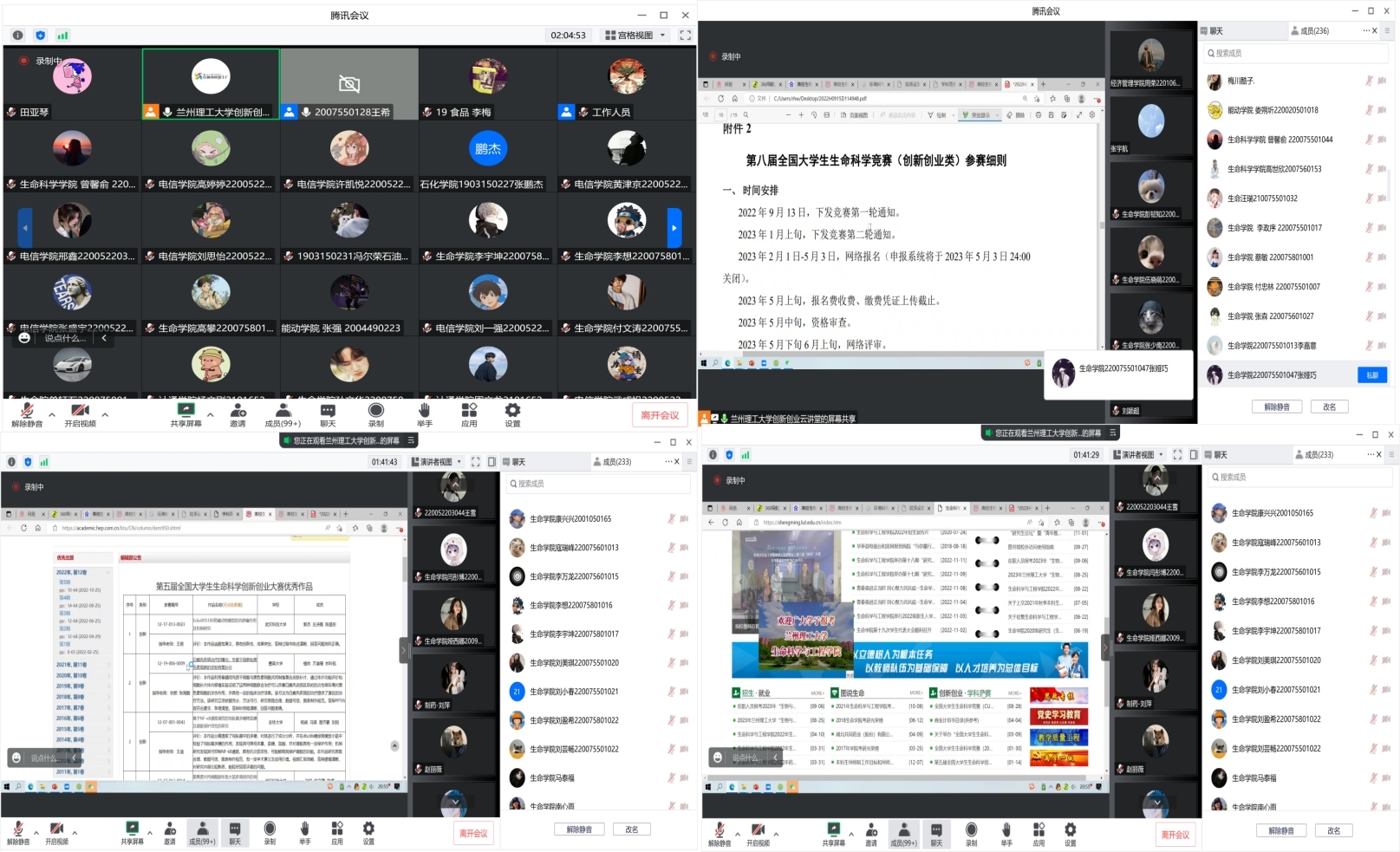This screenshot has height=852, width=1400.
Task: Toggle 开启视频 camera in gallery-view window
Action: (80, 413)
